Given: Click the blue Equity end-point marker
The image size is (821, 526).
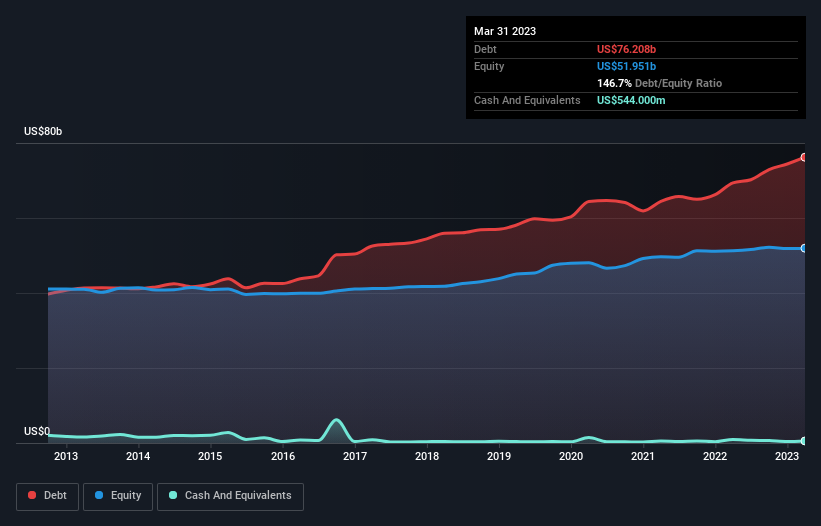Looking at the screenshot, I should point(804,248).
